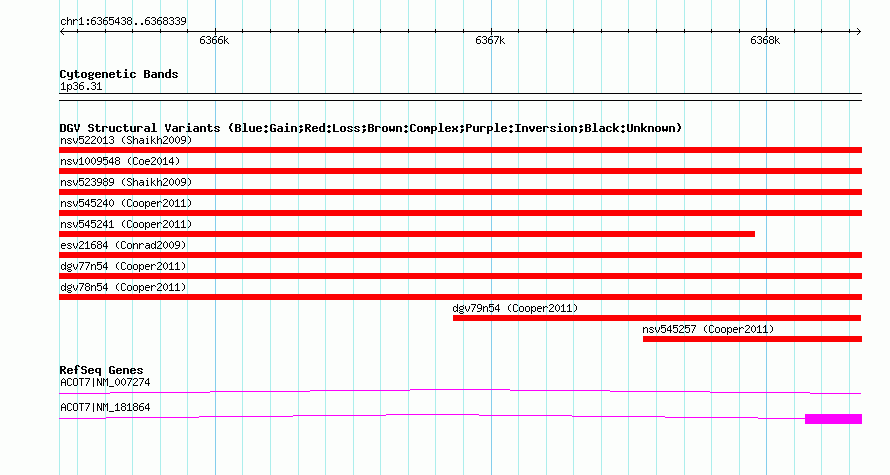
Task: Click the 1p36.31 band label
Action: click(x=81, y=87)
